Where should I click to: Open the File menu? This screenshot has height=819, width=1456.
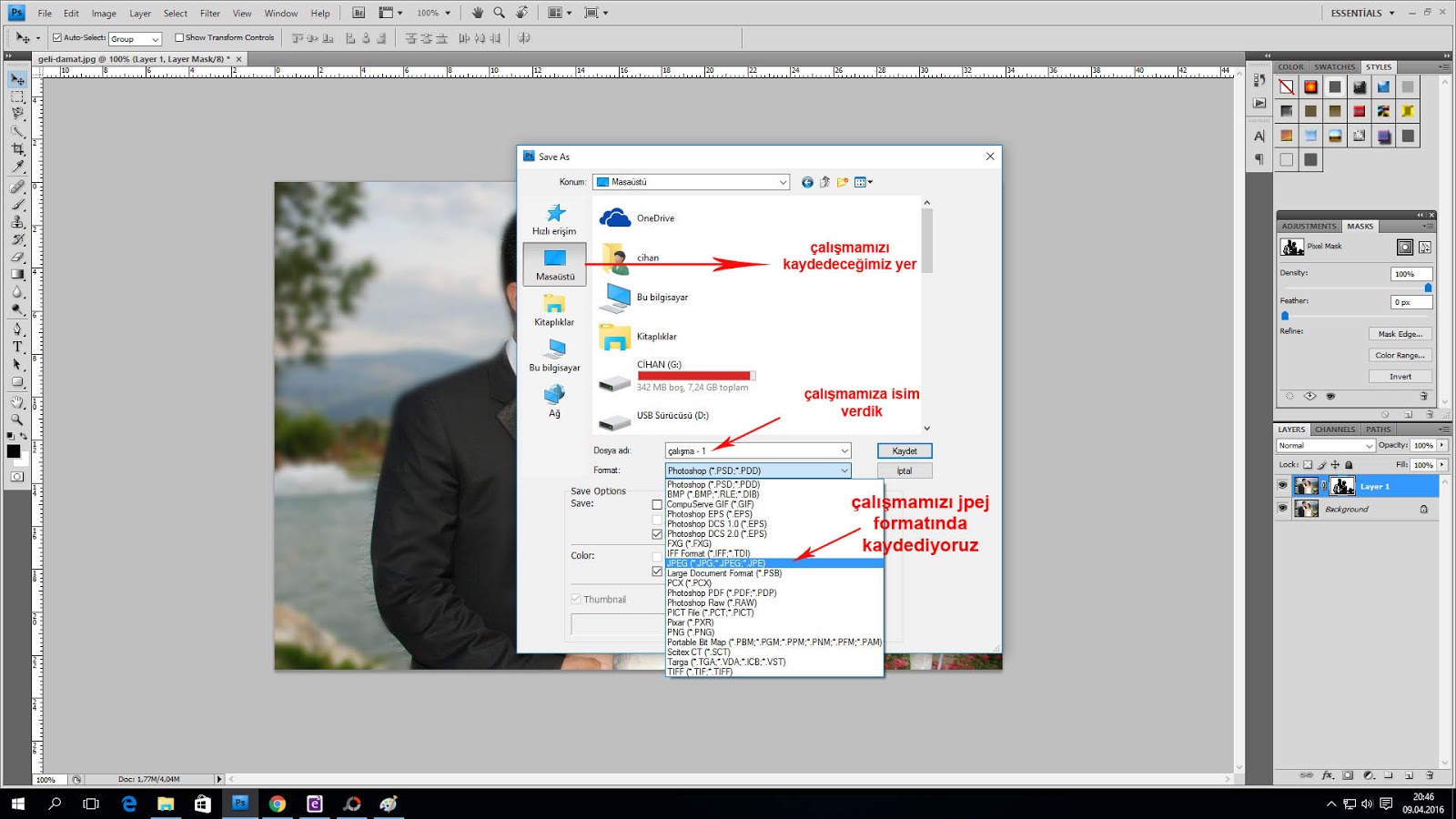click(x=45, y=14)
